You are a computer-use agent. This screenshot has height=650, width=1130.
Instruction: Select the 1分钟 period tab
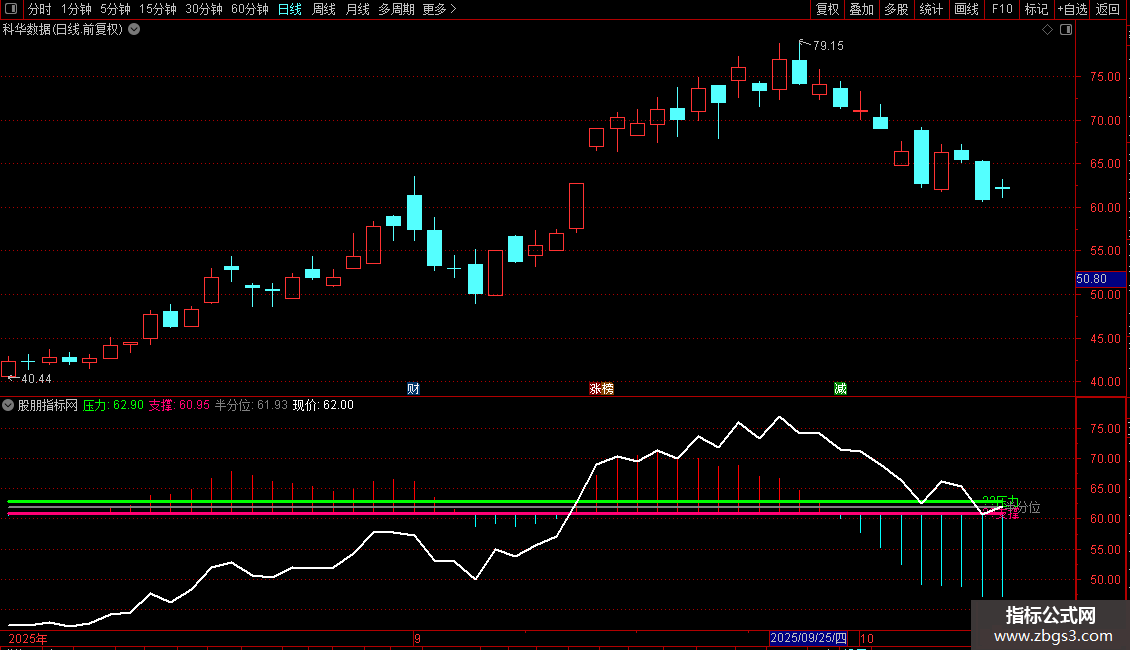click(76, 9)
